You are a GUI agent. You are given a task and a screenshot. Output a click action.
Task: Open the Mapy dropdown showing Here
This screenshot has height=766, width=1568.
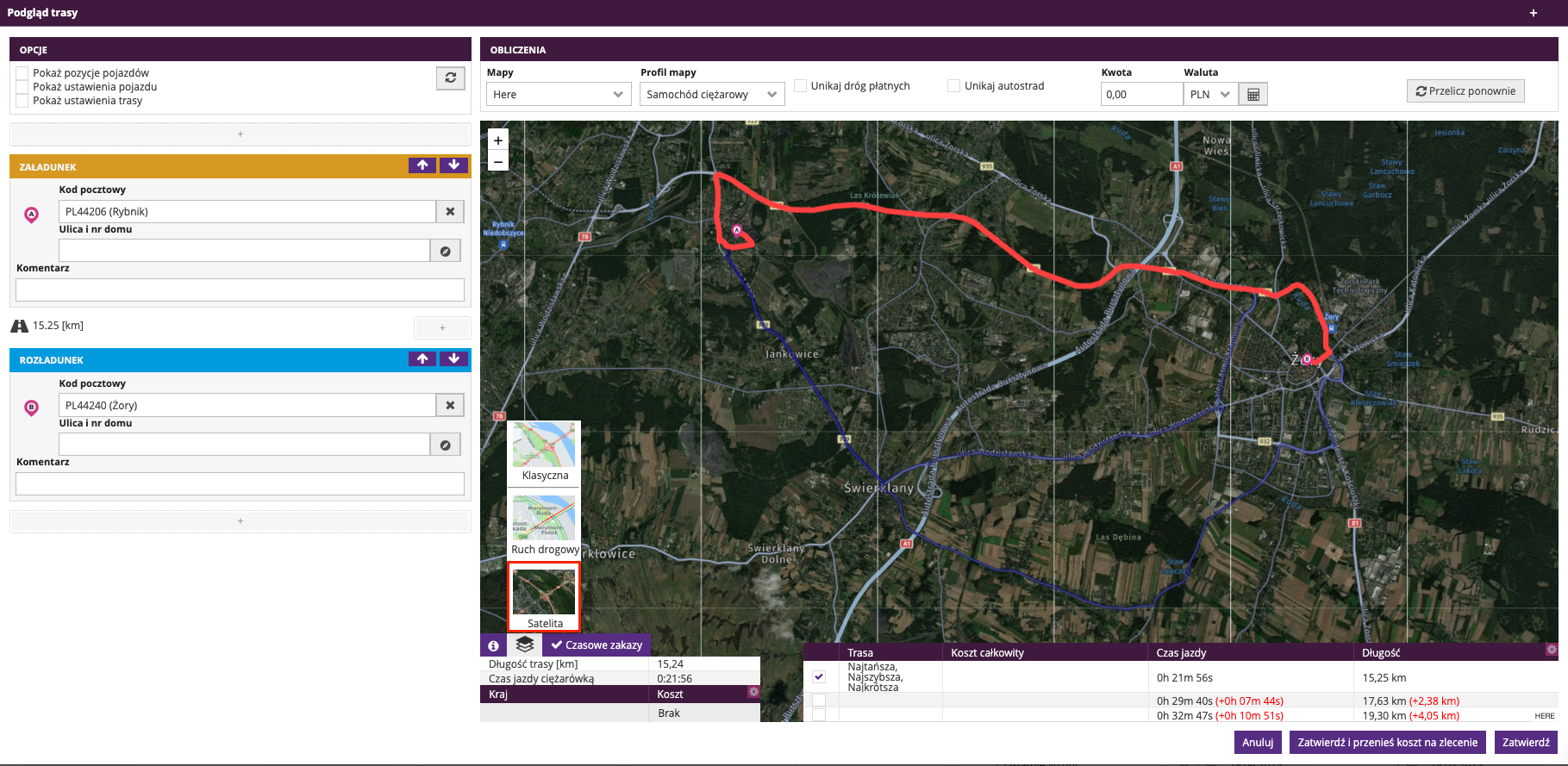point(559,94)
